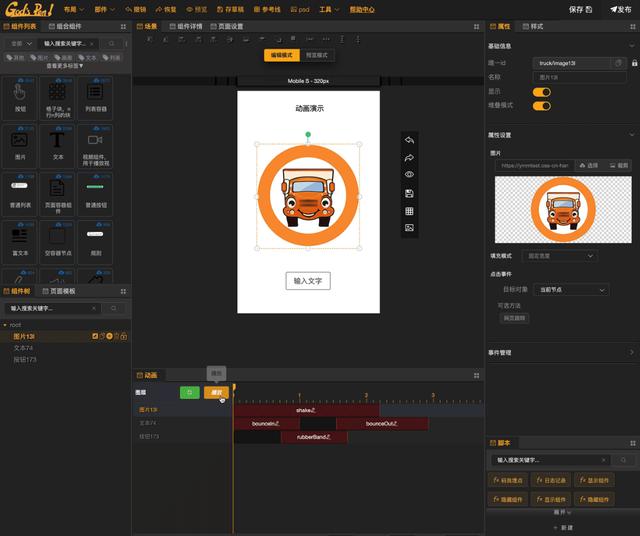
Task: Switch to preview mode next to 编辑模式
Action: click(x=317, y=55)
